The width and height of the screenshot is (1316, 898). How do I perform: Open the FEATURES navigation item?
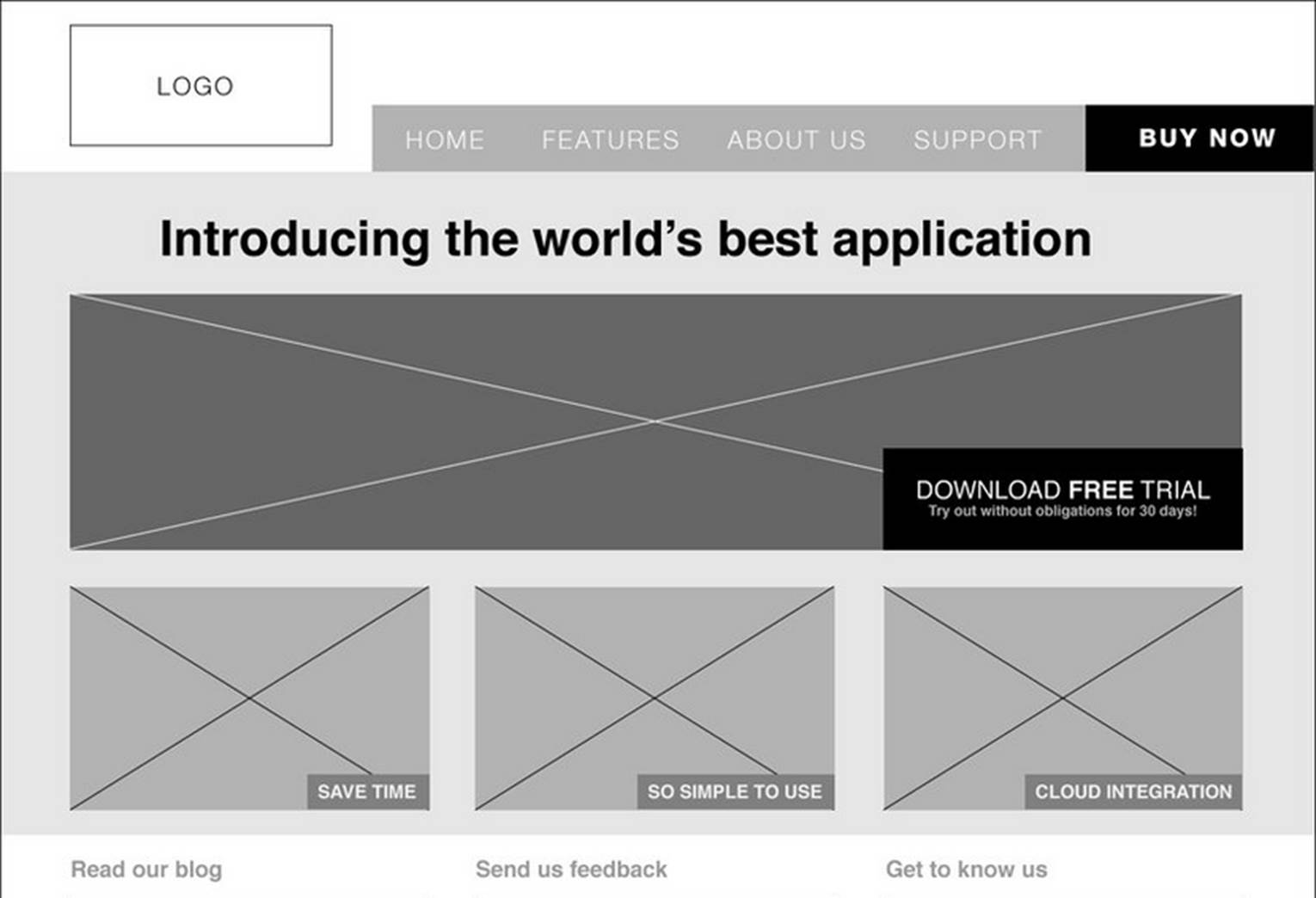click(x=610, y=139)
